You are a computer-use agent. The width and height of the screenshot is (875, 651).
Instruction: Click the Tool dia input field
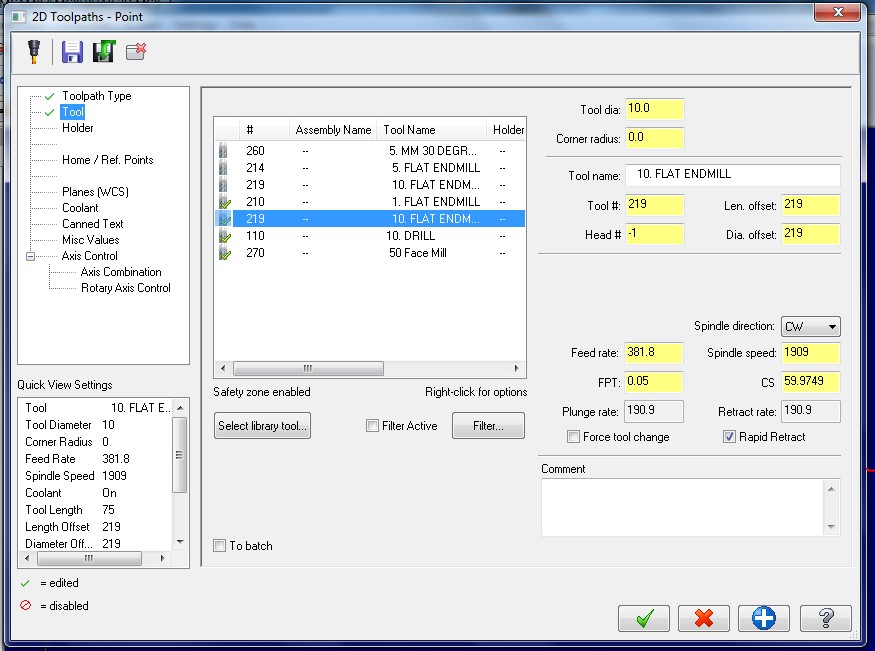(x=655, y=109)
